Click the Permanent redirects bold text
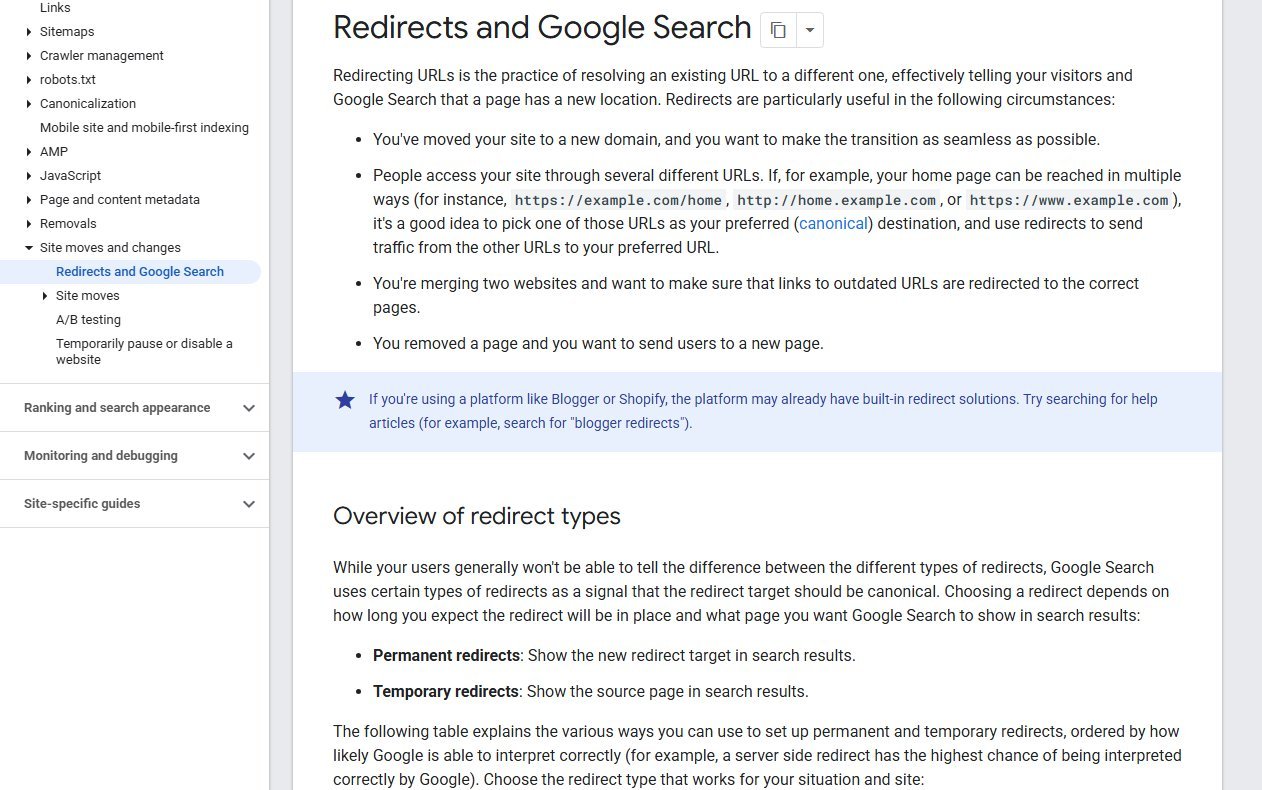This screenshot has width=1262, height=790. [x=446, y=656]
